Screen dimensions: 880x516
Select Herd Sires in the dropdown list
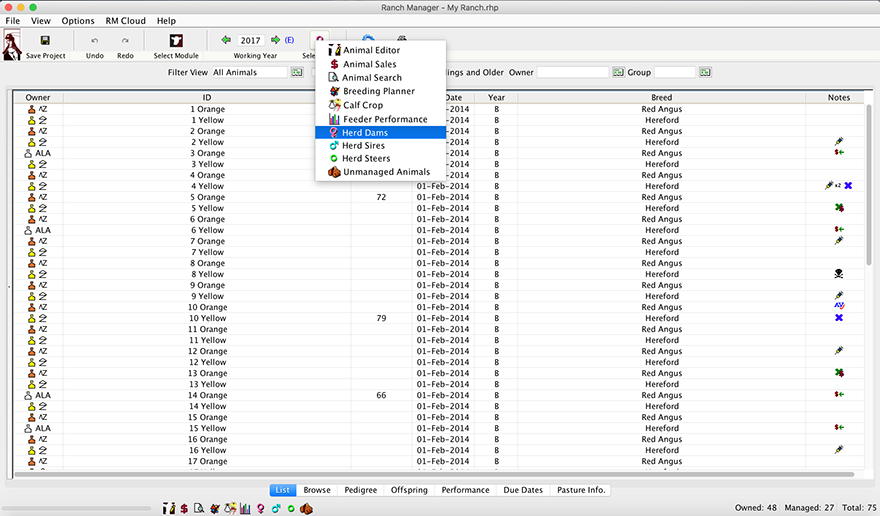365,145
